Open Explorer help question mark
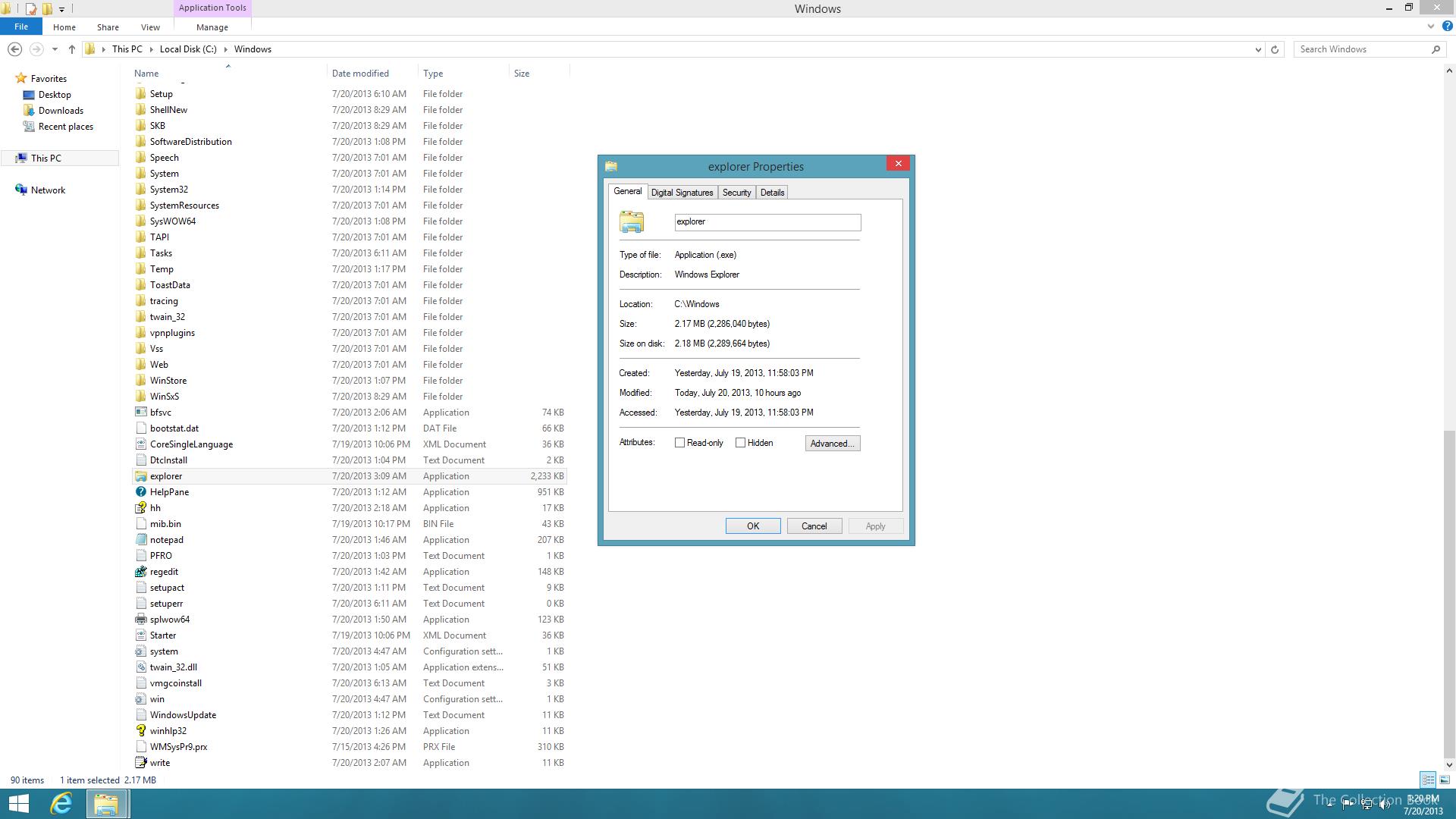The width and height of the screenshot is (1456, 819). [1447, 27]
